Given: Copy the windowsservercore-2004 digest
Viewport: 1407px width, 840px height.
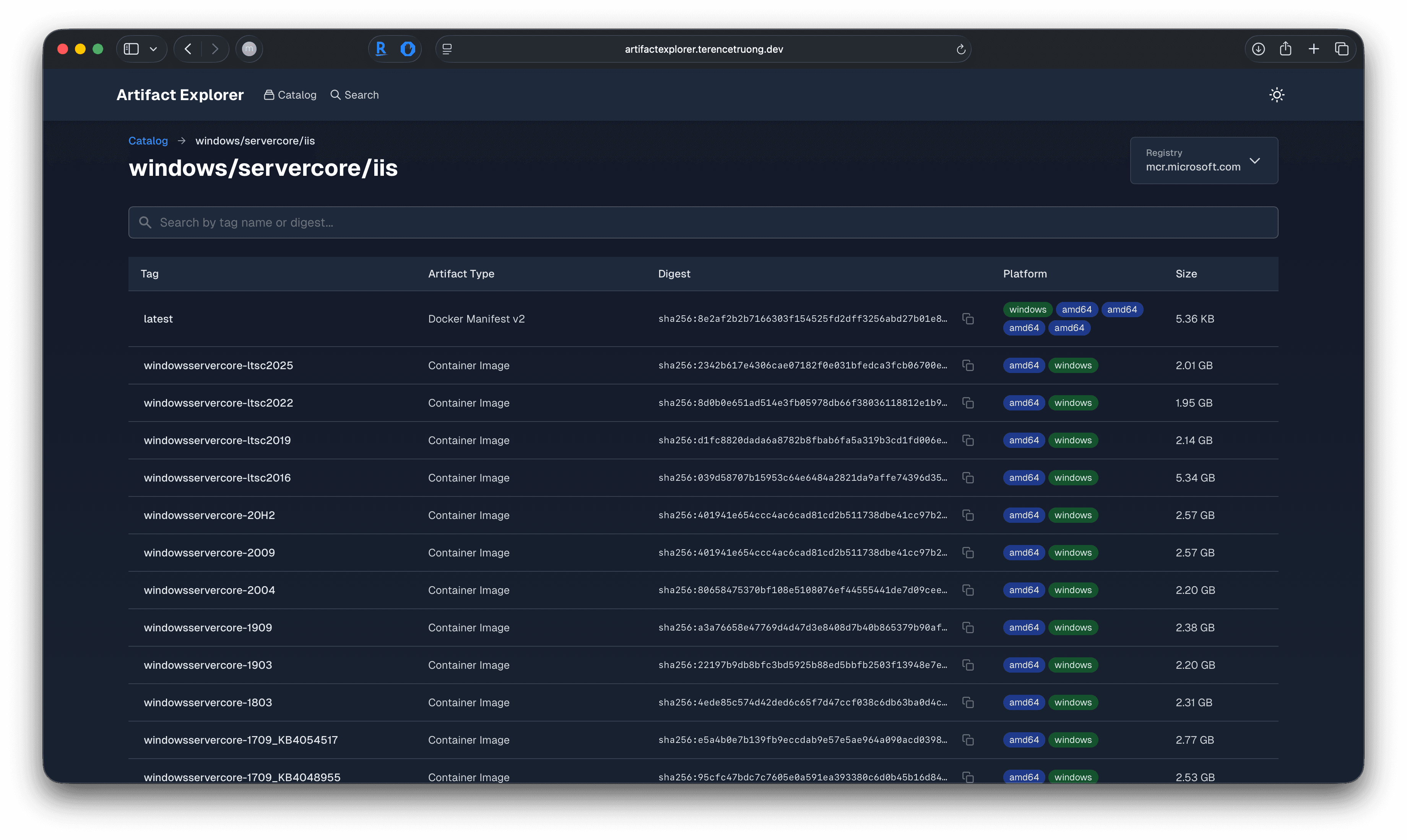Looking at the screenshot, I should [x=968, y=590].
